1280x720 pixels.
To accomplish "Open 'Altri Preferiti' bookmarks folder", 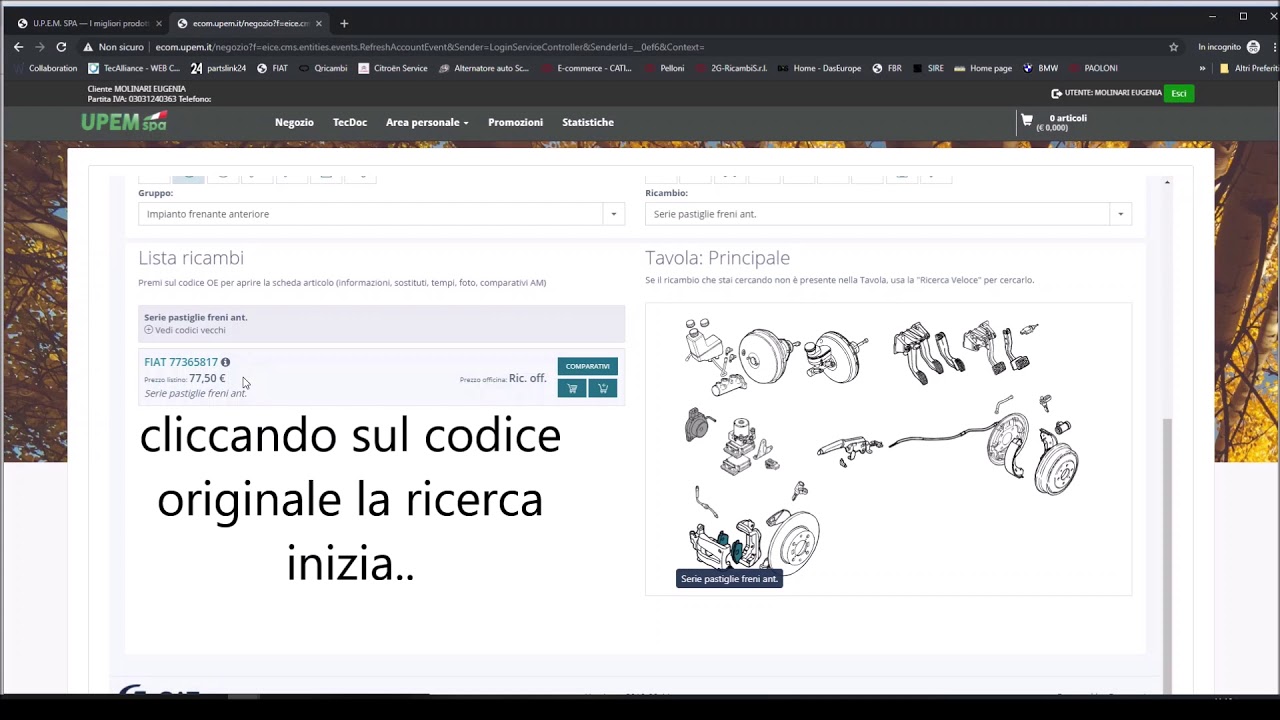I will pos(1249,68).
